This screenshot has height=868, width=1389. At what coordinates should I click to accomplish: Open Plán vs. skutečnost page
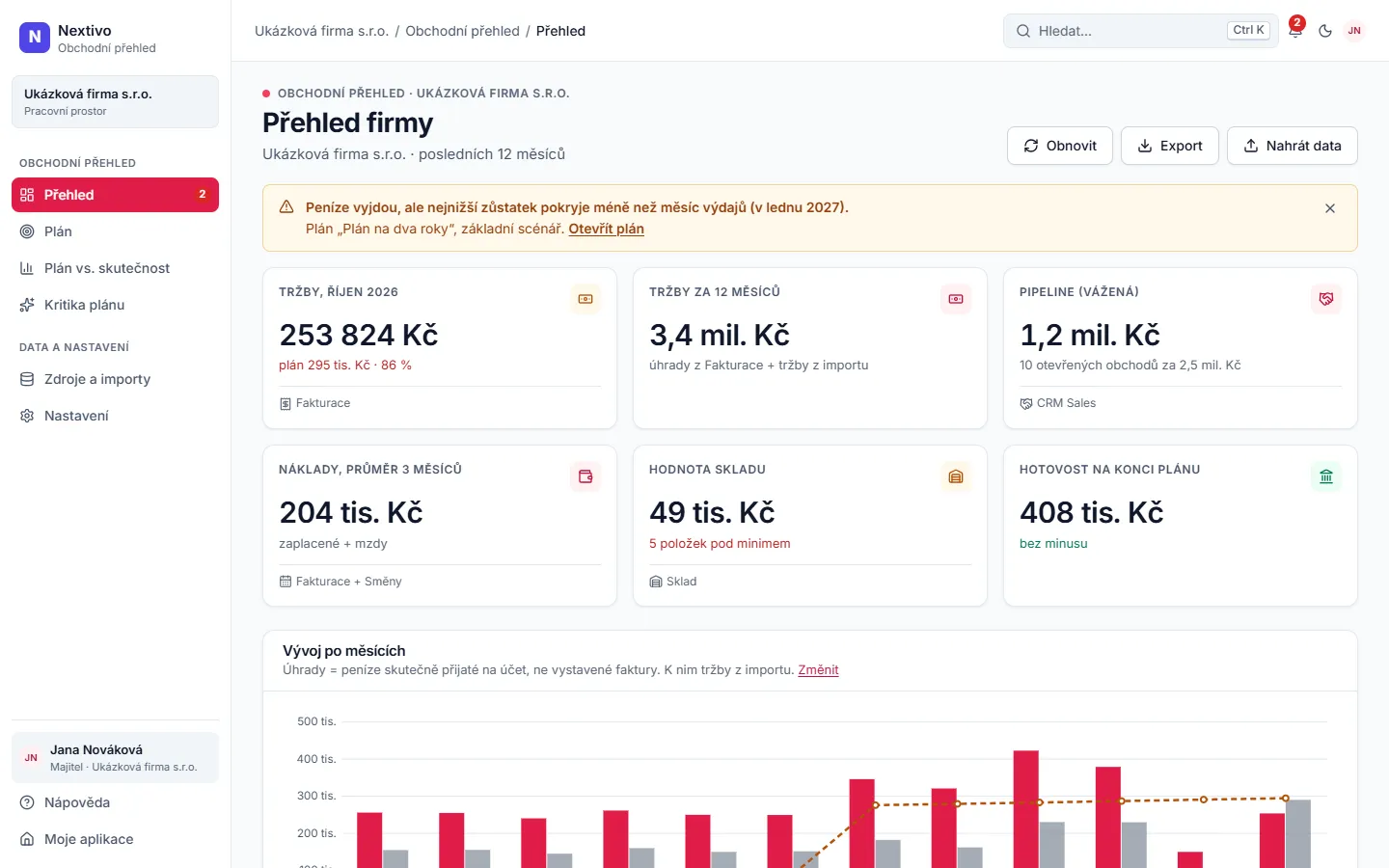click(x=115, y=268)
